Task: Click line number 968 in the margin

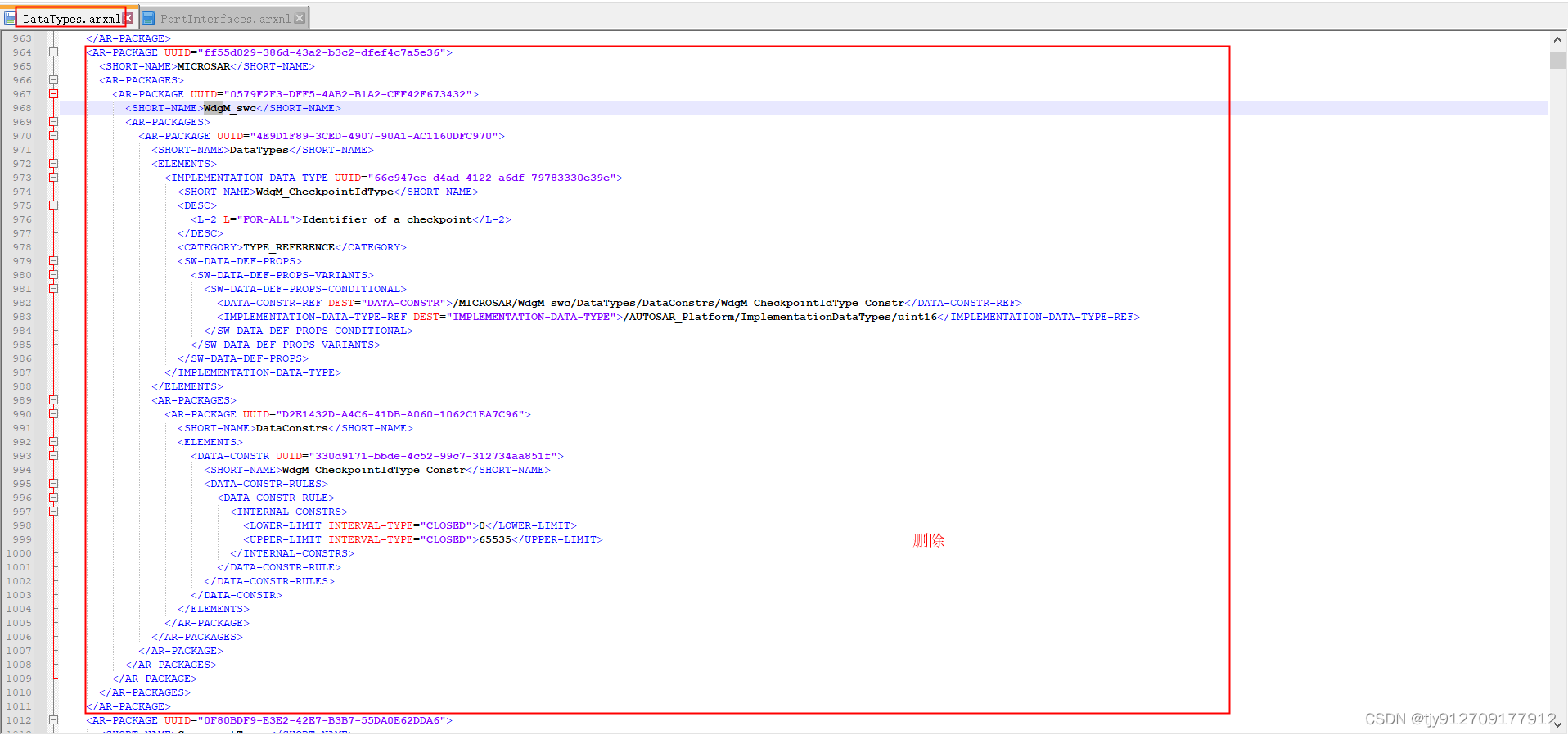Action: click(x=22, y=108)
